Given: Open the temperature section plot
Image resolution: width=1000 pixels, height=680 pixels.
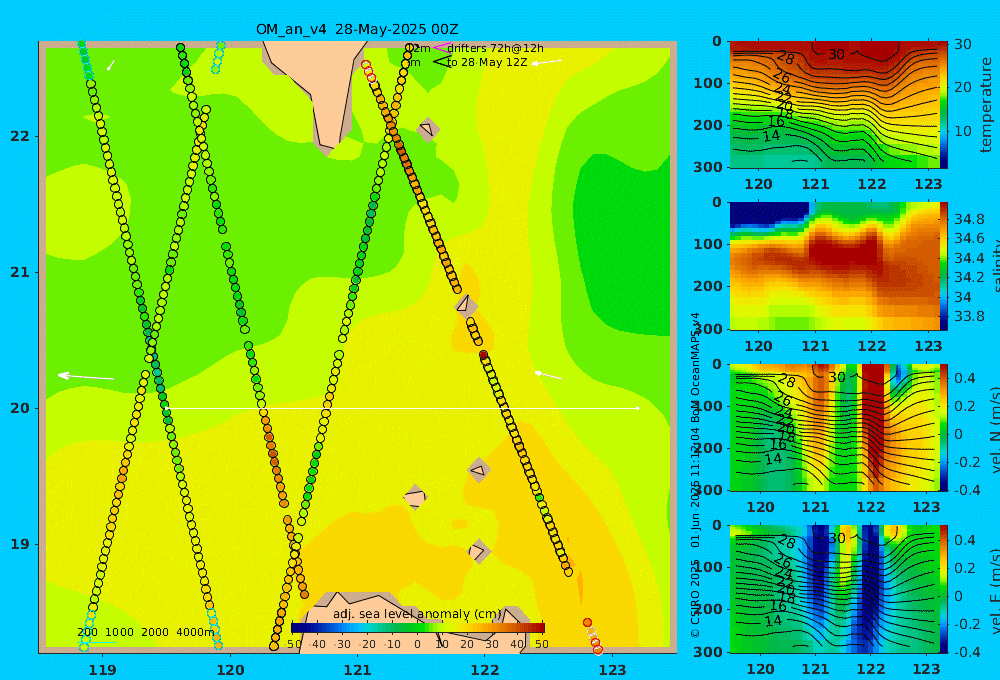Looking at the screenshot, I should 835,105.
